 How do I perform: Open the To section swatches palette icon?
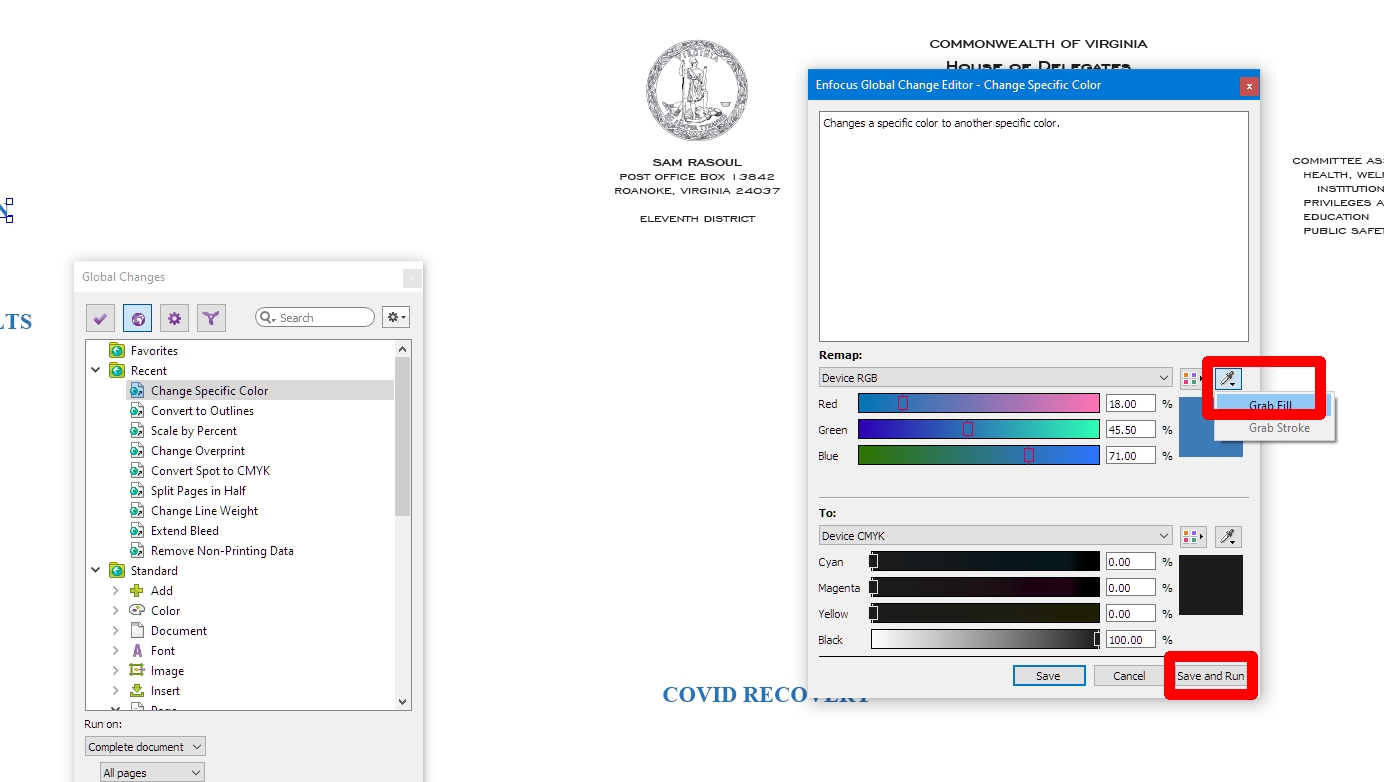[x=1192, y=536]
